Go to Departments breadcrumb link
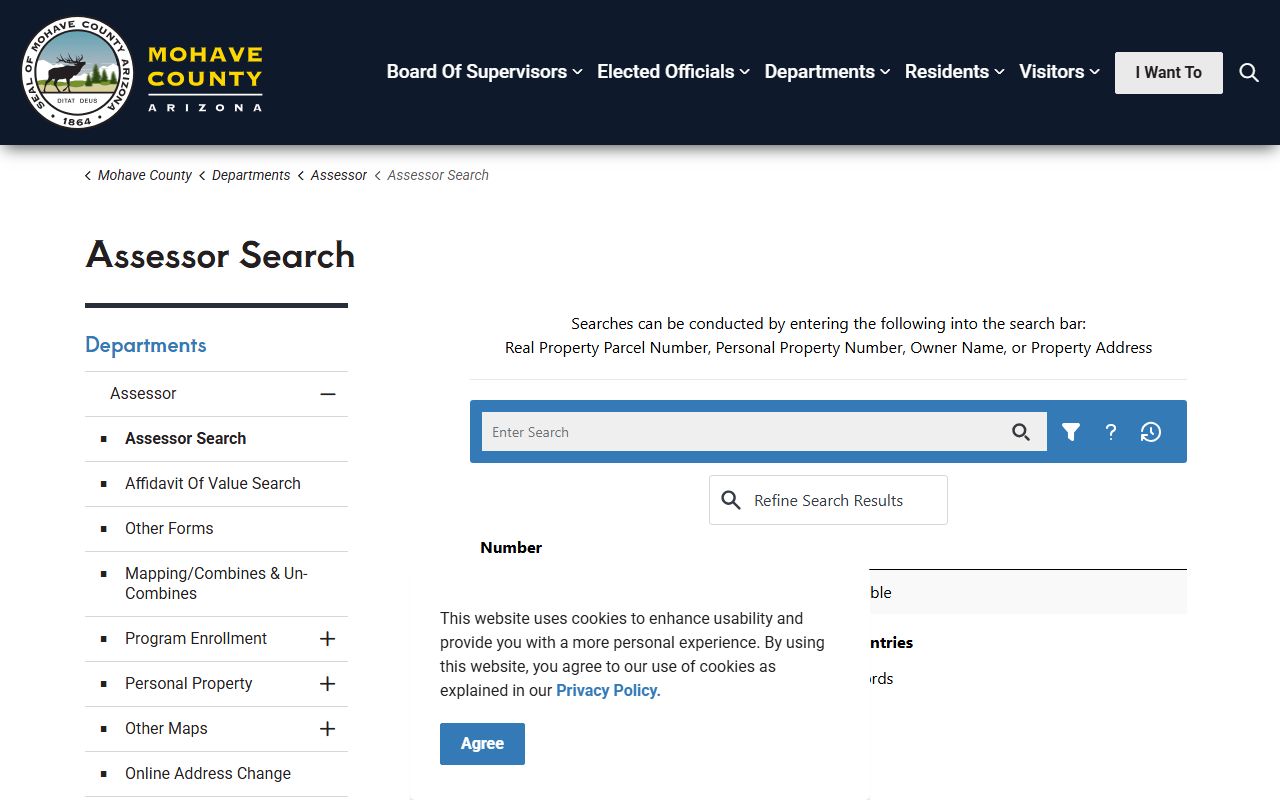This screenshot has width=1280, height=800. [251, 175]
